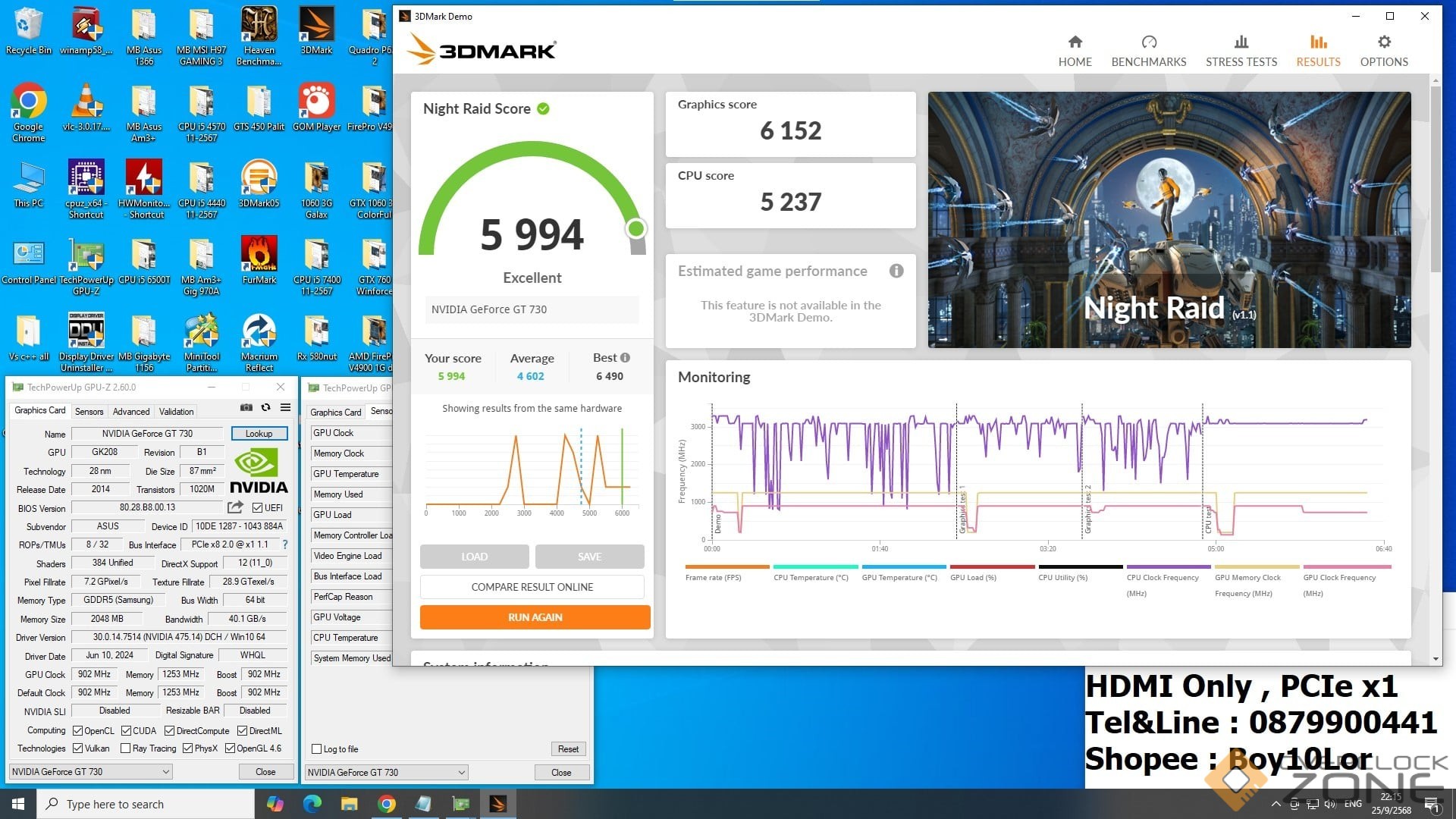
Task: Toggle the Ray Tracing checkbox
Action: pyautogui.click(x=126, y=748)
